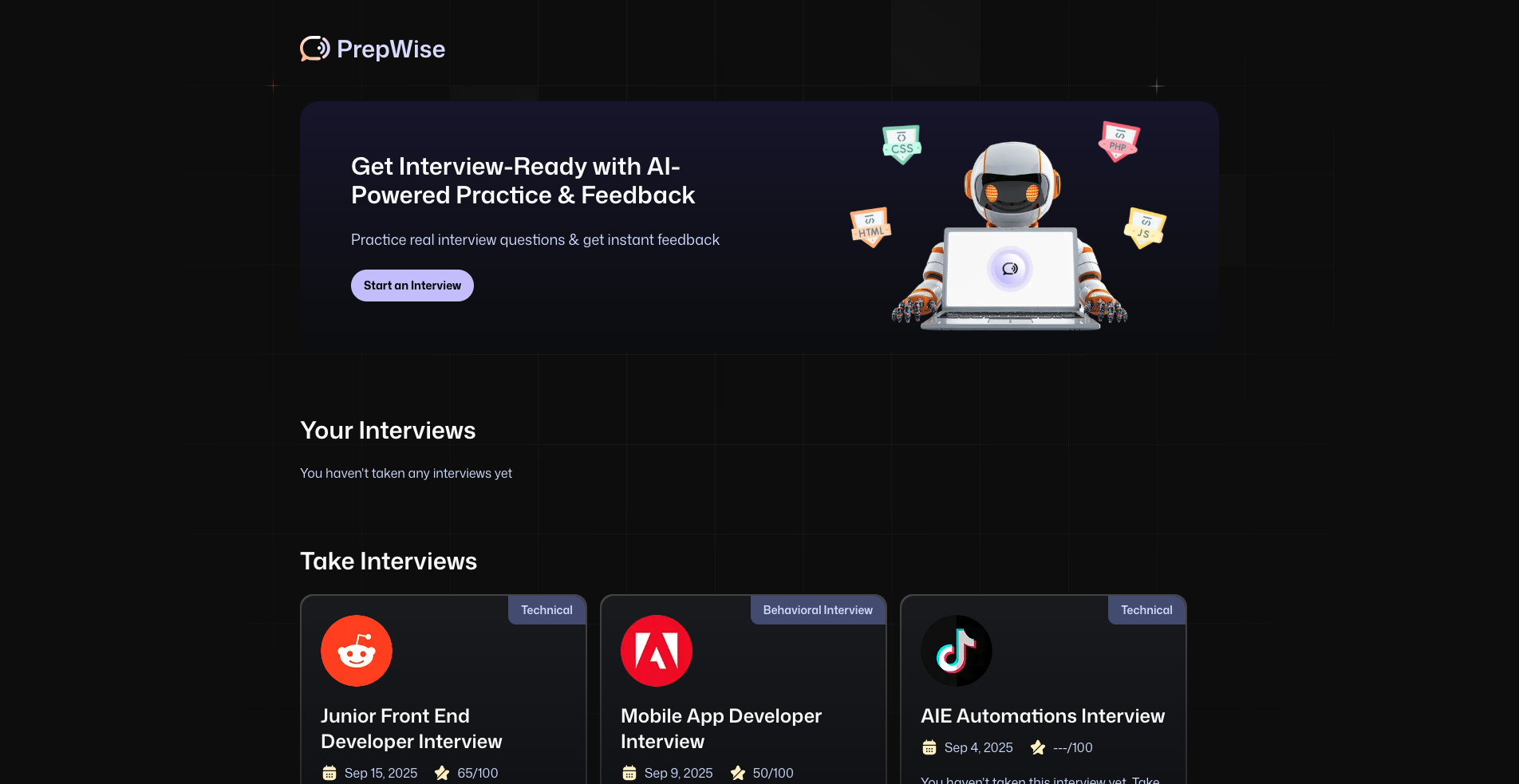Click the Take Interviews heading

pos(389,561)
